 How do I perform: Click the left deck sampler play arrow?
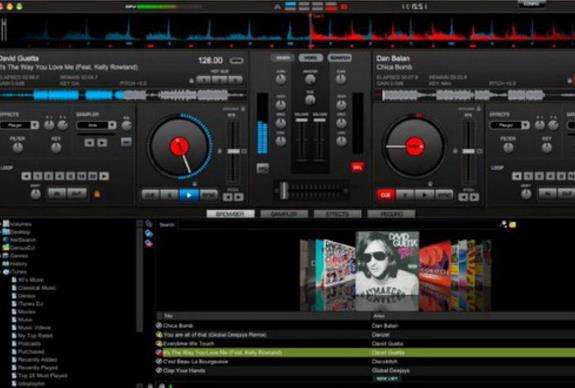pos(102,143)
